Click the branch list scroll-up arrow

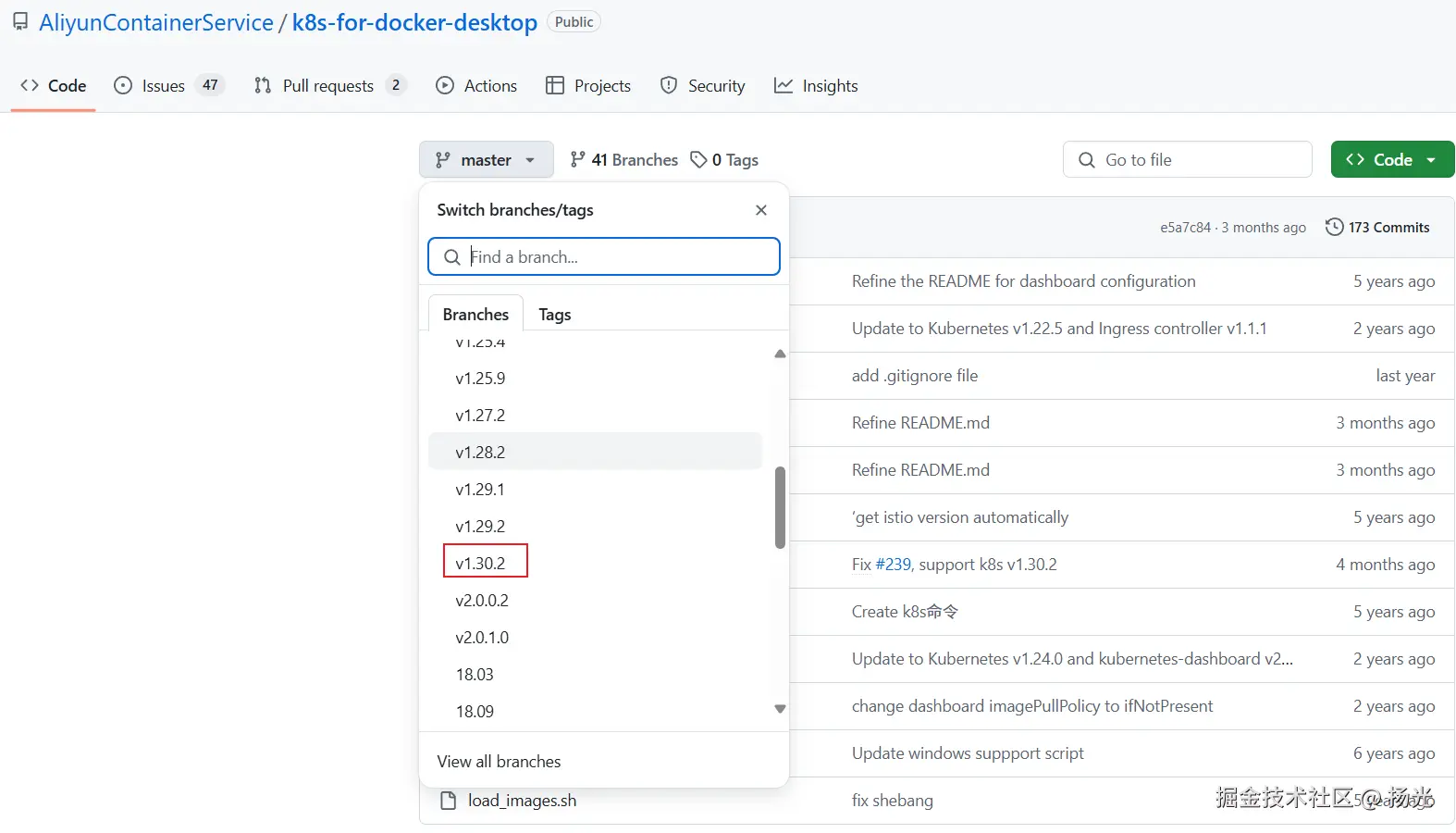[780, 354]
